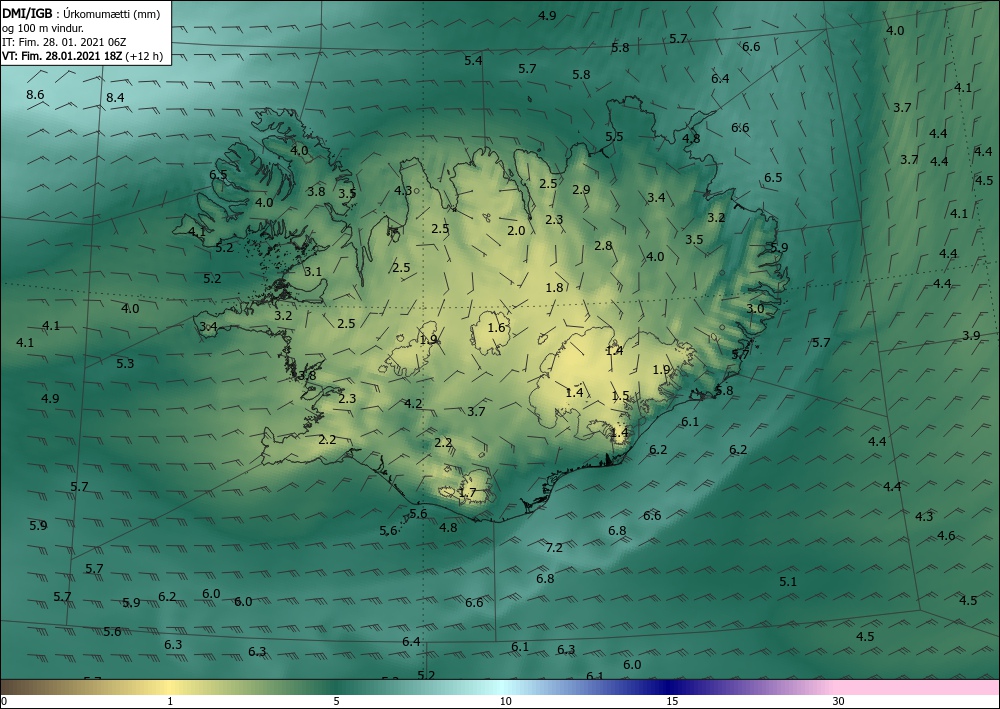Image resolution: width=1000 pixels, height=709 pixels.
Task: Click the 'DMI/IGB : Úrkomumætti (mm)' title line
Action: click(x=80, y=13)
